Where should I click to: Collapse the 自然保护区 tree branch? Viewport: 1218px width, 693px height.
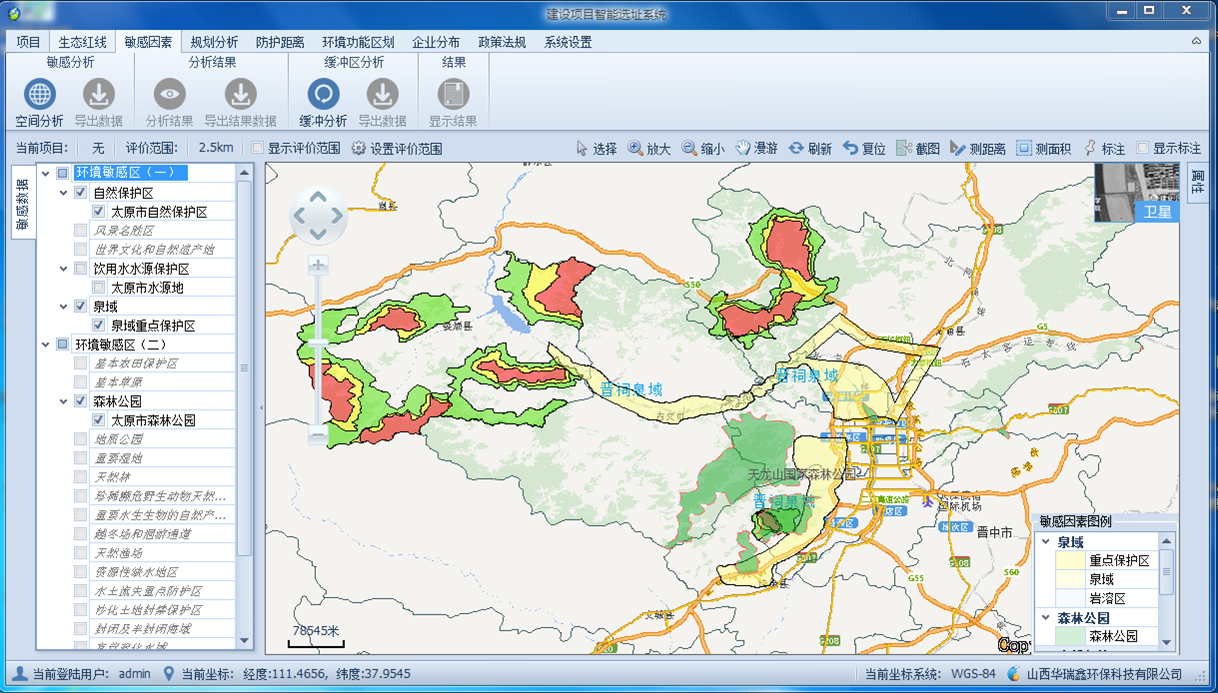(x=64, y=193)
